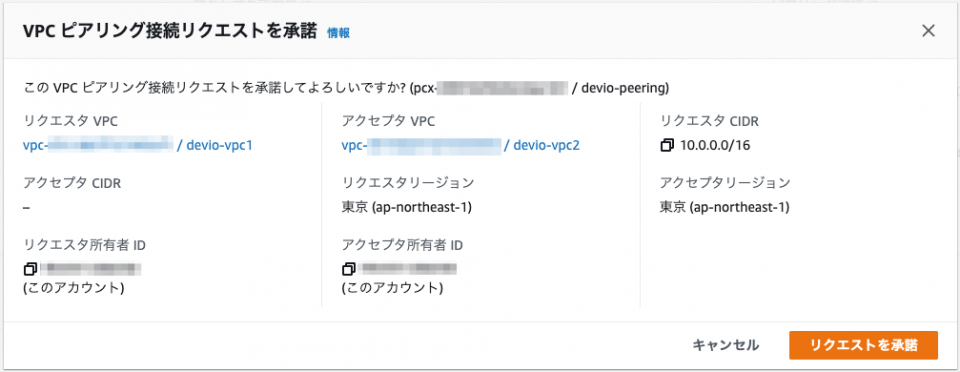
Task: Close the VPC peering accept dialog
Action: [x=928, y=31]
